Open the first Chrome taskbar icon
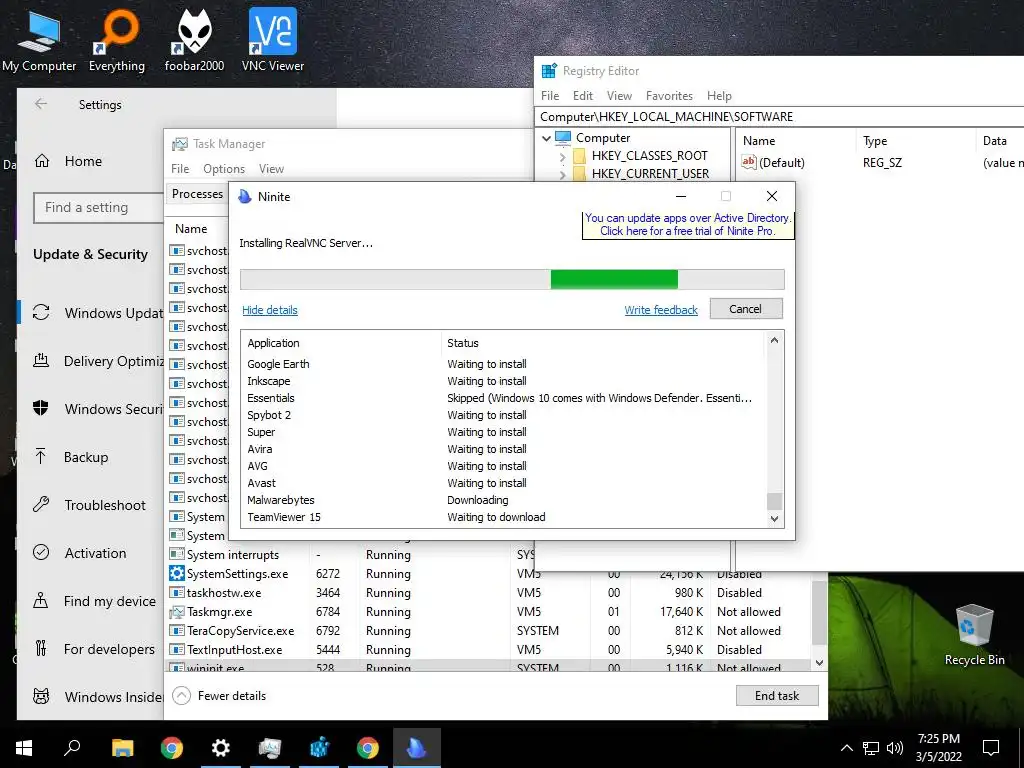This screenshot has width=1024, height=768. pos(172,748)
